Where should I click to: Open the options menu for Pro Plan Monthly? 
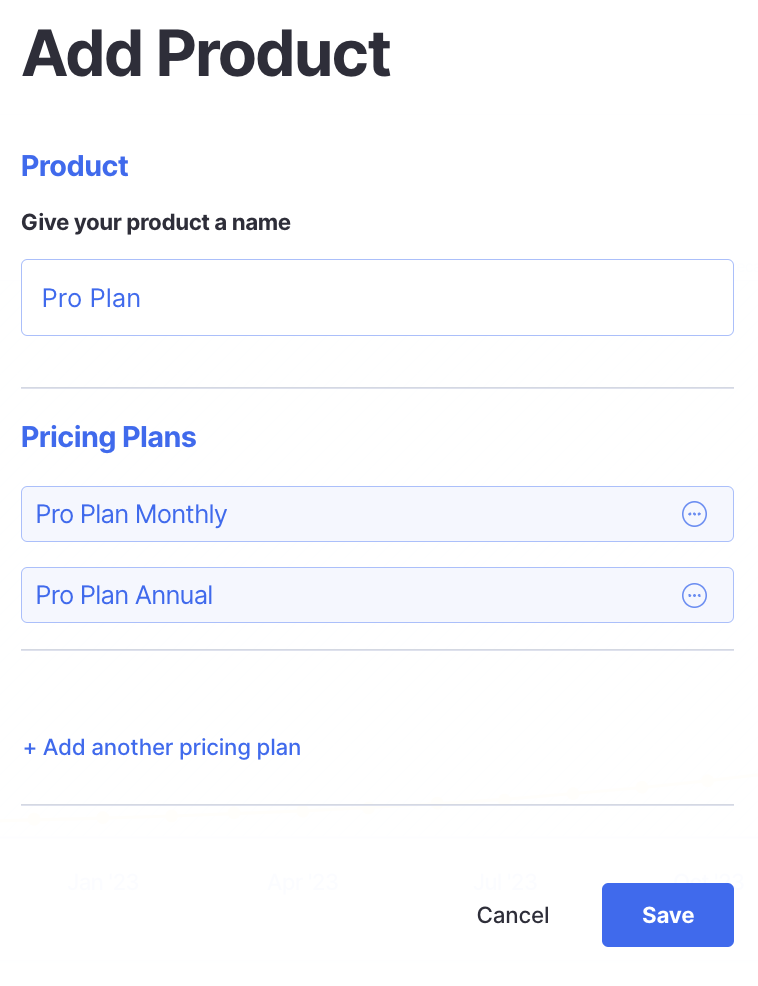pyautogui.click(x=694, y=514)
